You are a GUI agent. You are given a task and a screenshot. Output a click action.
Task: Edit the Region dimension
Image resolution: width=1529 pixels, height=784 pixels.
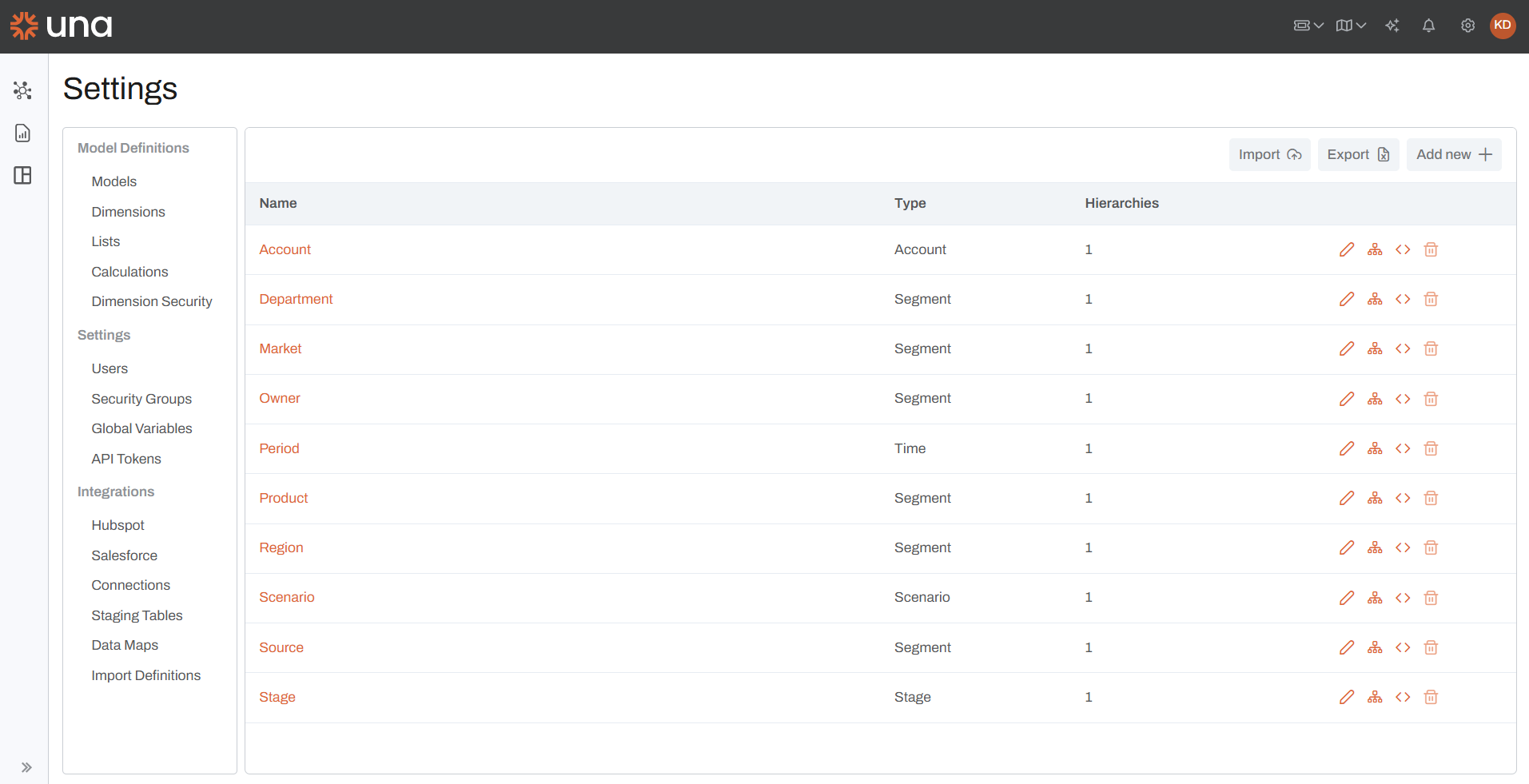pyautogui.click(x=1347, y=547)
